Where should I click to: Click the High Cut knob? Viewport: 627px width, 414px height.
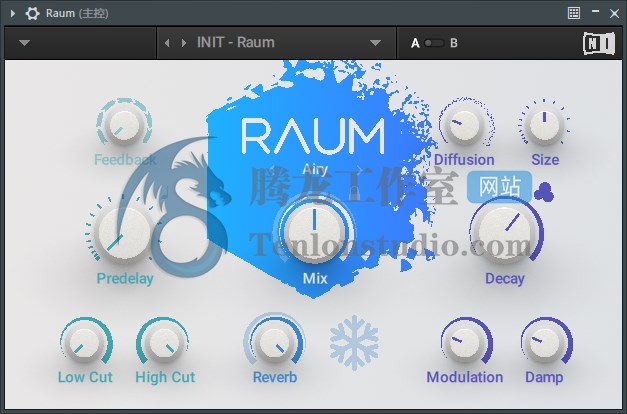[163, 344]
